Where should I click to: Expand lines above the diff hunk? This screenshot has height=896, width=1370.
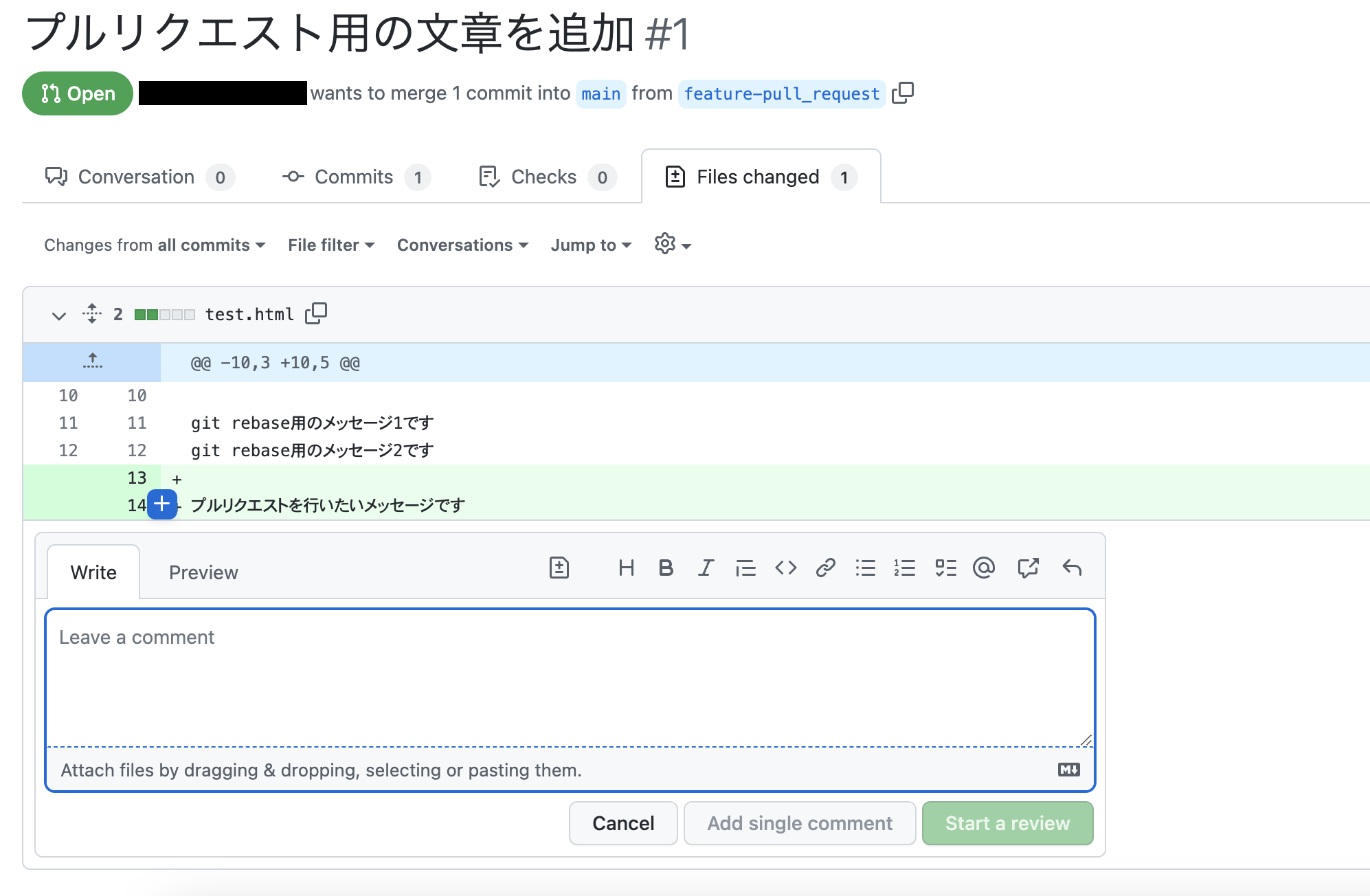[x=92, y=361]
